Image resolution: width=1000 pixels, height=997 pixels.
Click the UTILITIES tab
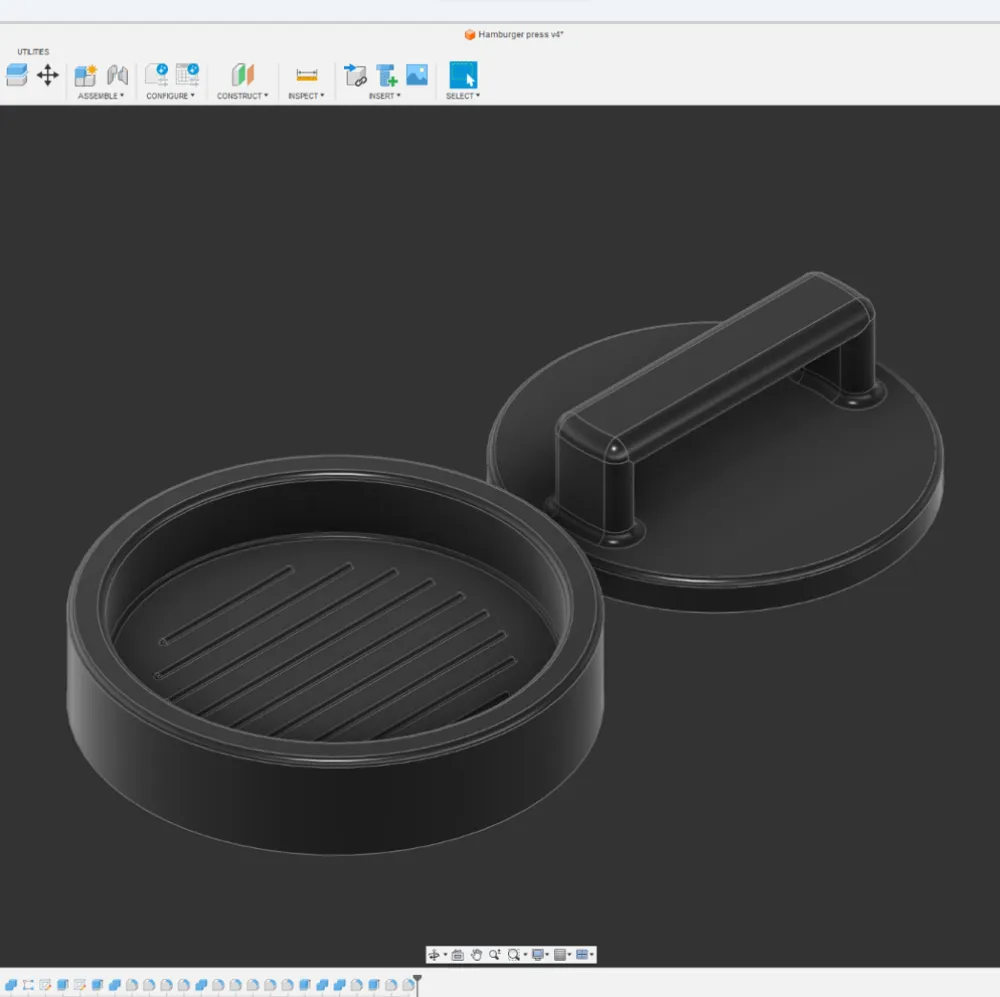[33, 52]
